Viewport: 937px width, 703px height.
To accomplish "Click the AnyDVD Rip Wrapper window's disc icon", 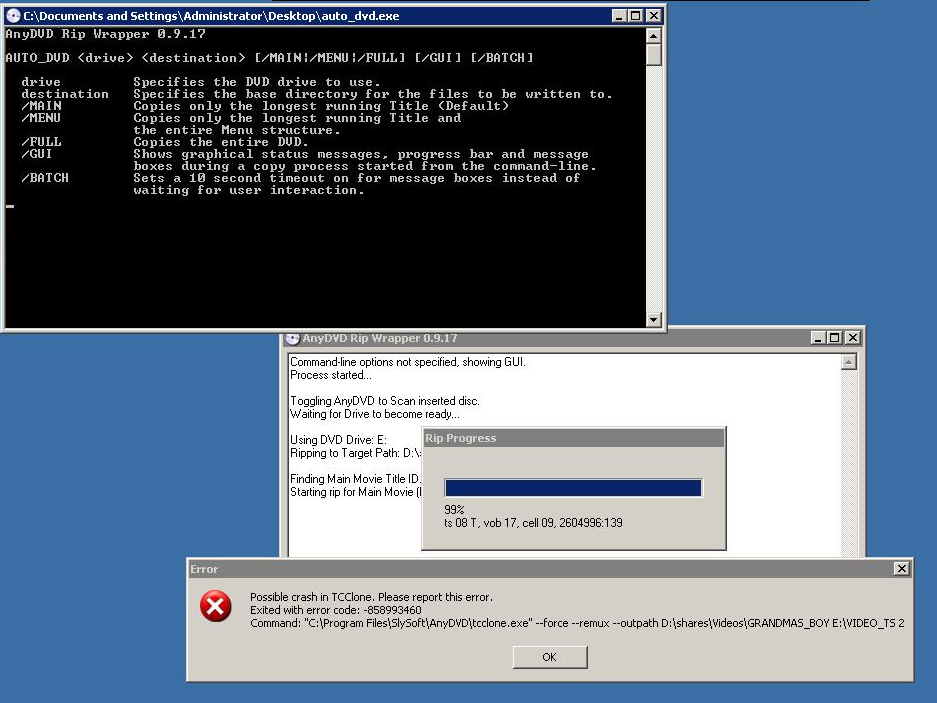I will pyautogui.click(x=292, y=338).
